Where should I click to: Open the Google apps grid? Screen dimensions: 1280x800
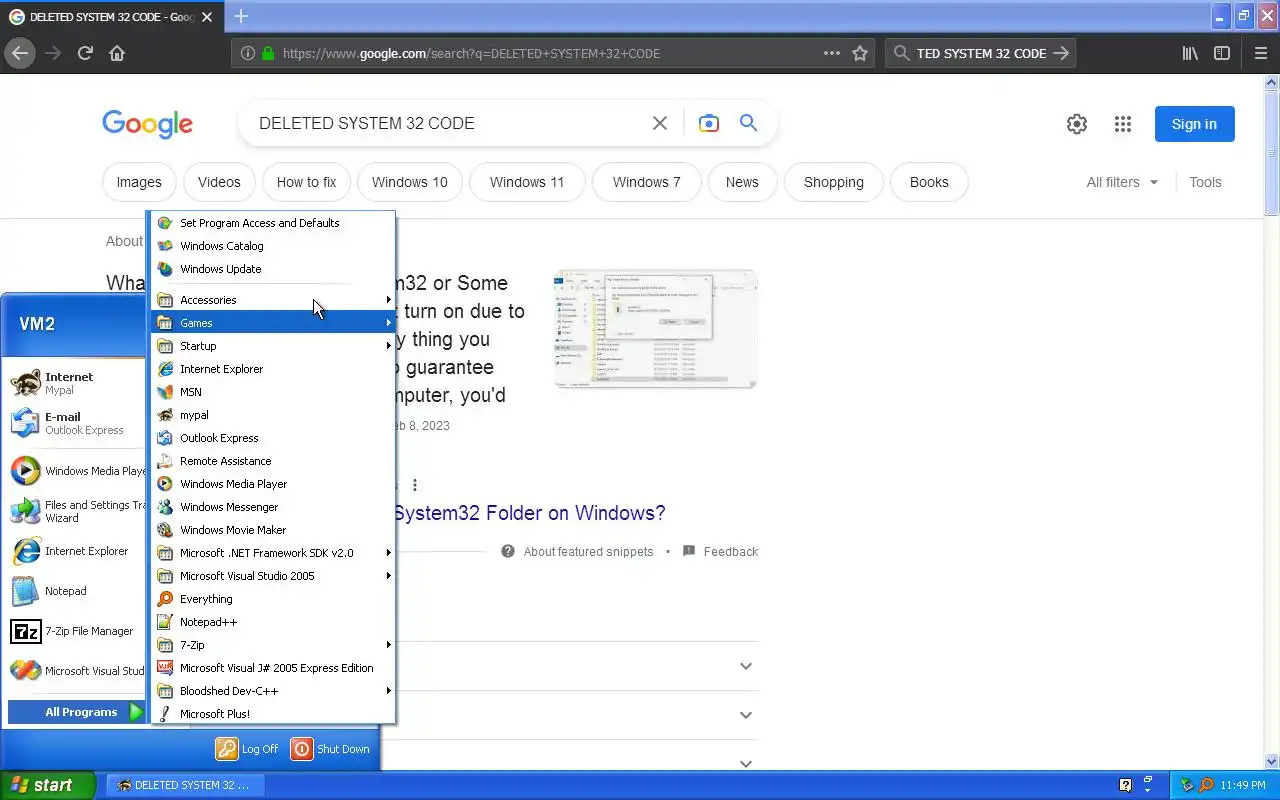pyautogui.click(x=1123, y=124)
